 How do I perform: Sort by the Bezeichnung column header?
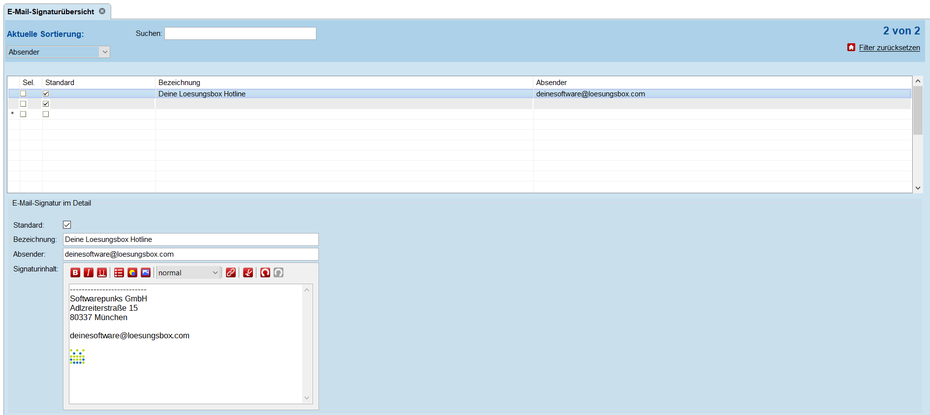tap(344, 82)
